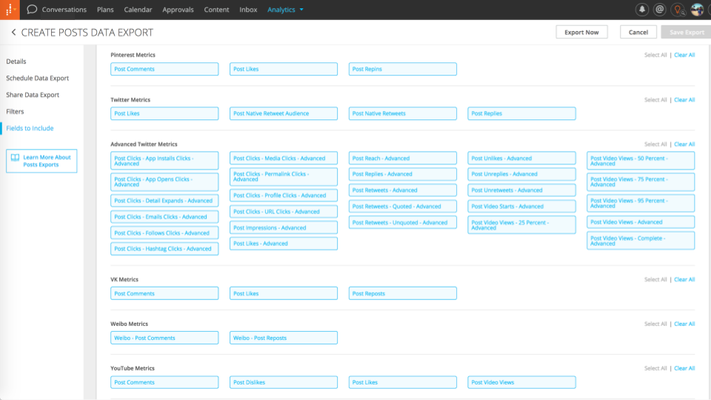Screen dimensions: 711x400
Task: Click the Save Export button
Action: [687, 32]
